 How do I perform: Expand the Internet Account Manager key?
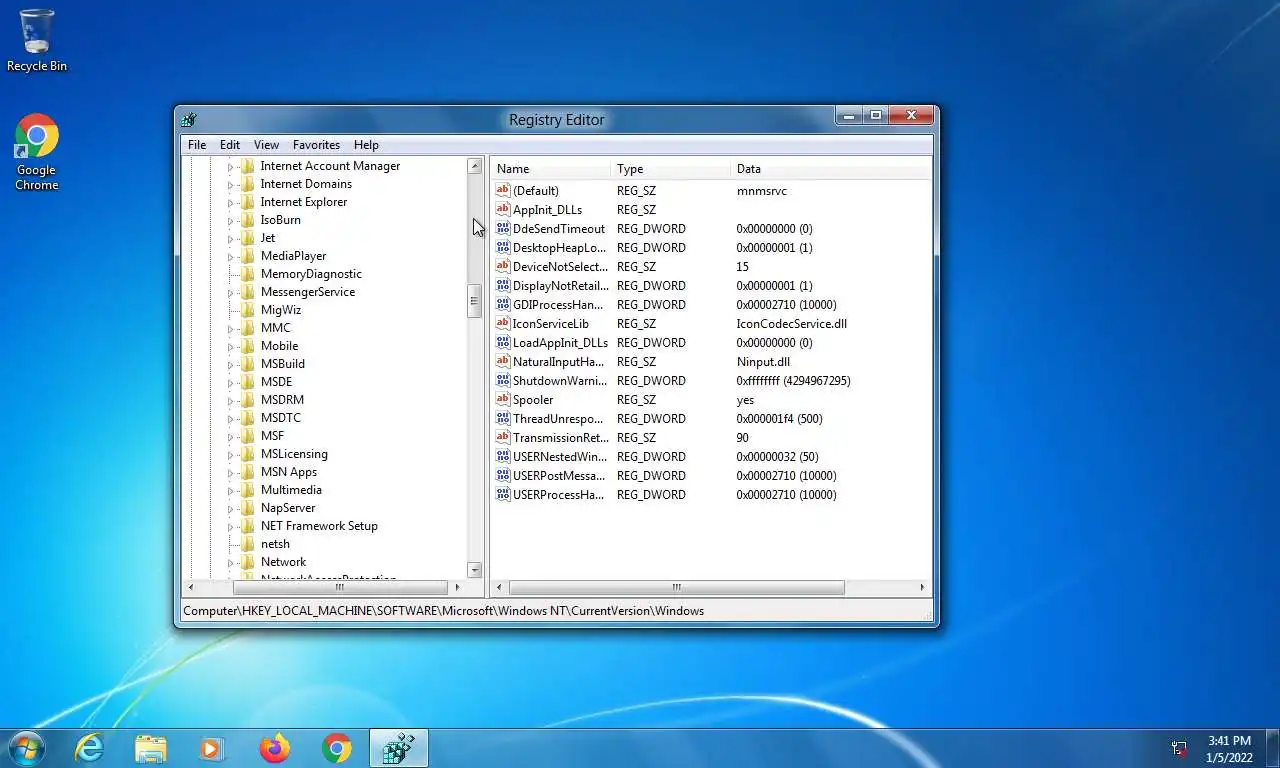tap(230, 166)
